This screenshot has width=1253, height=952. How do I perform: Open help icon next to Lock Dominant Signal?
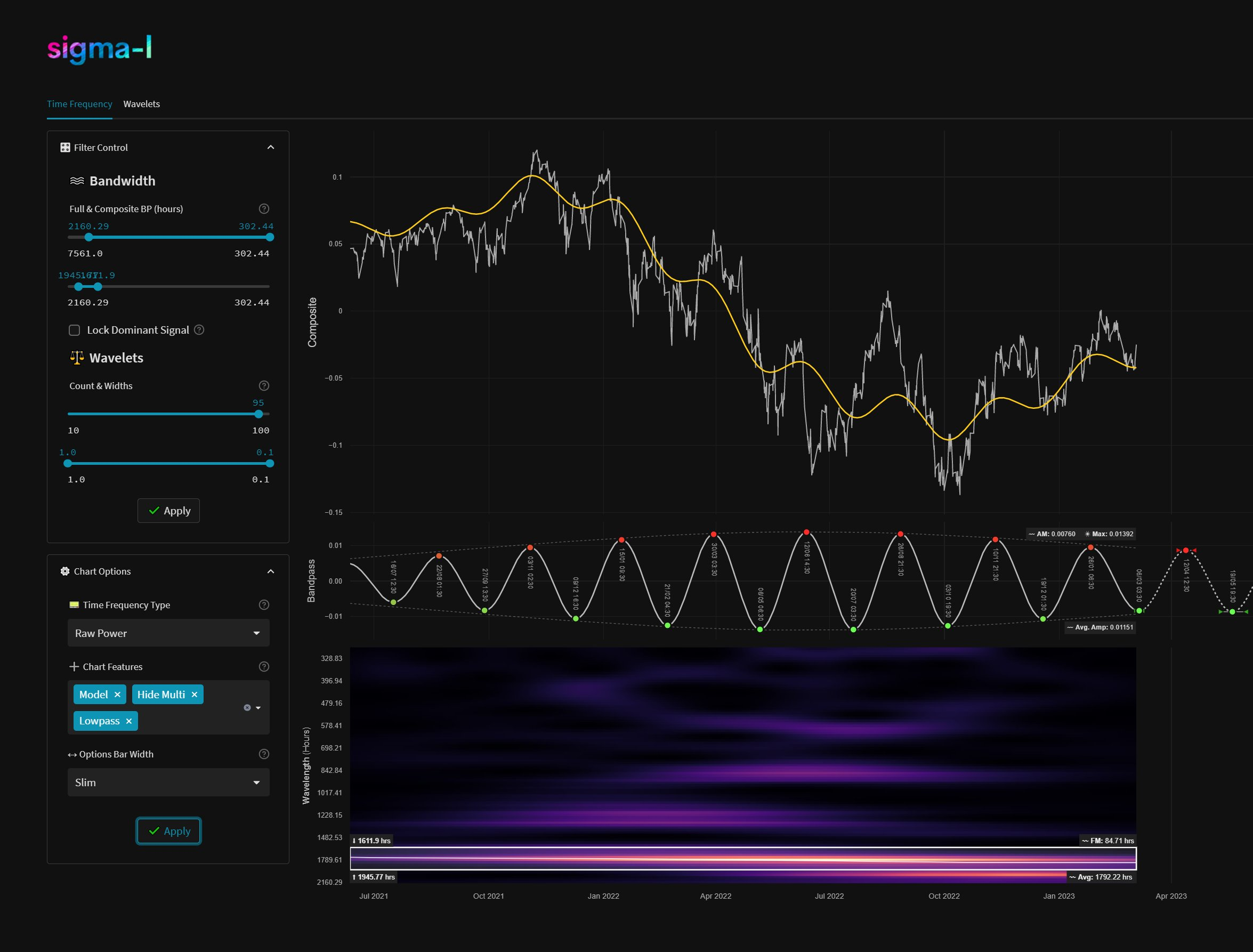(199, 330)
